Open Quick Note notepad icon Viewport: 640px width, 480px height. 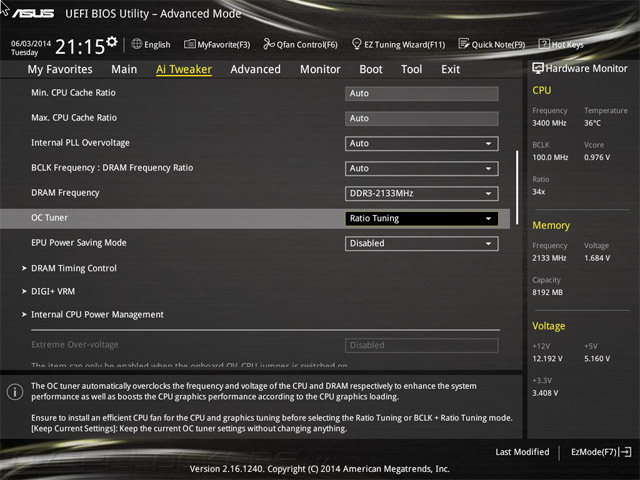(464, 44)
